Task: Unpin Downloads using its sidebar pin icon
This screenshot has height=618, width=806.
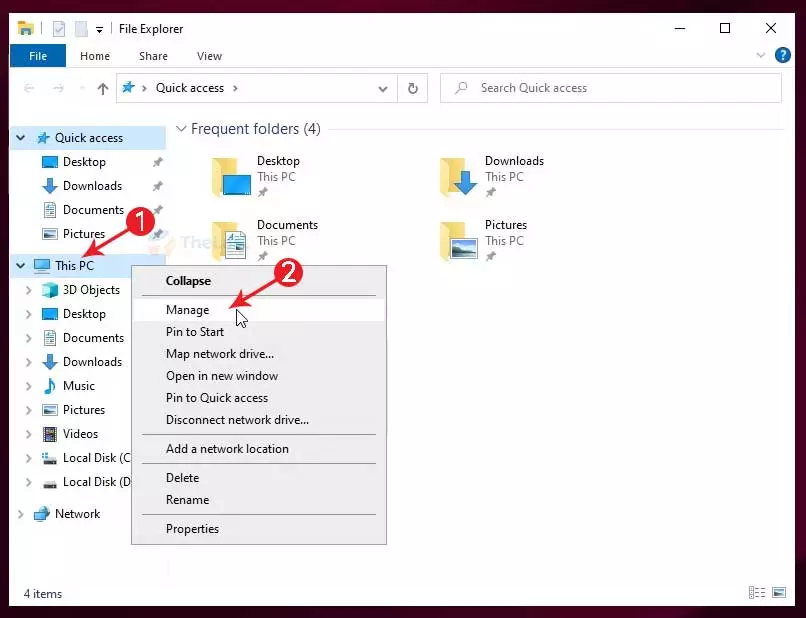Action: pyautogui.click(x=157, y=186)
